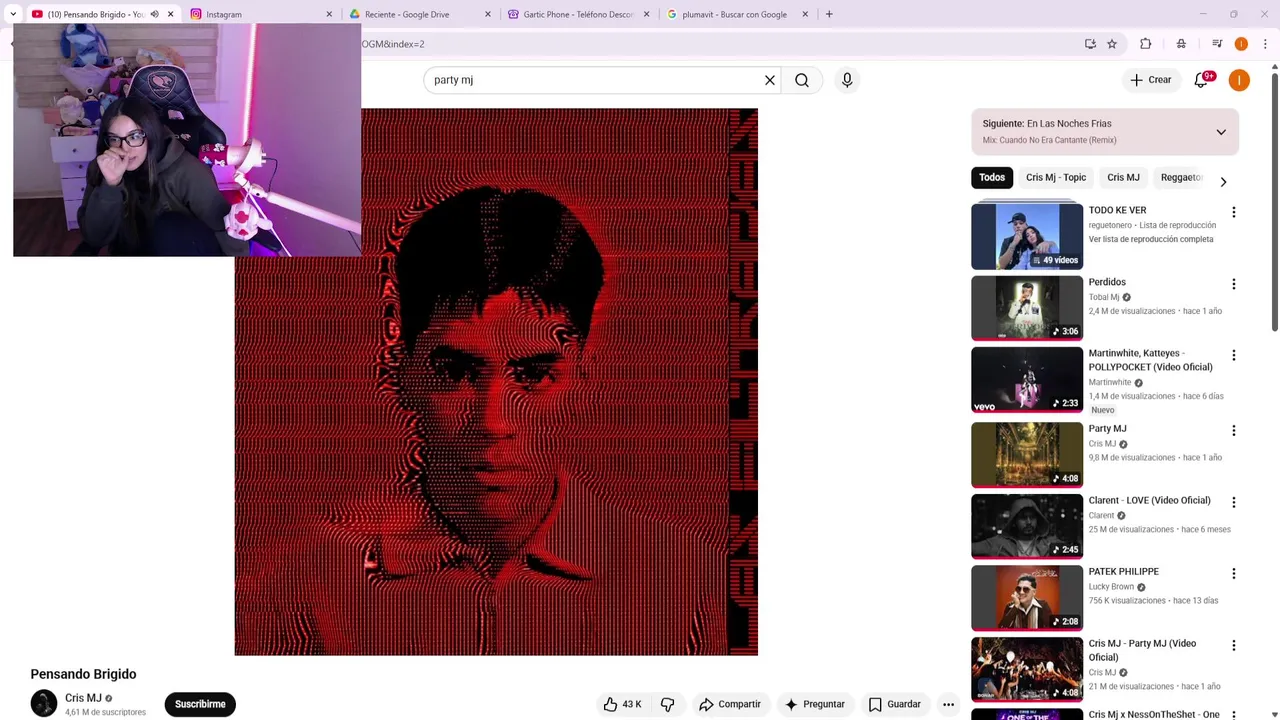The image size is (1280, 720).
Task: Open the browser extensions puzzle icon
Action: 1146,44
